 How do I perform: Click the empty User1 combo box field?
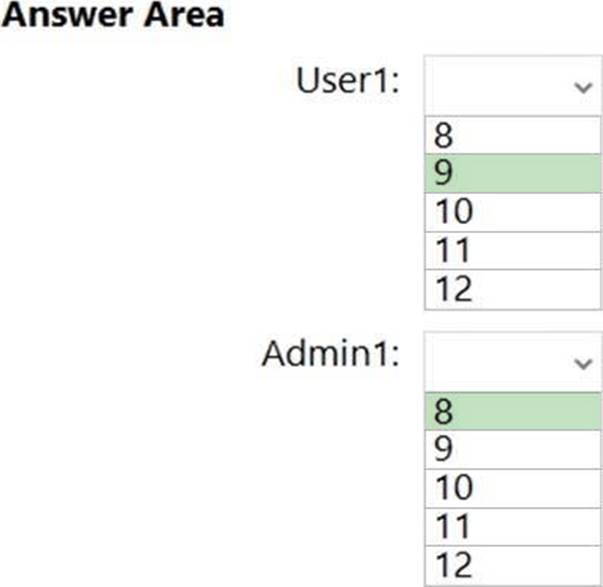[500, 87]
